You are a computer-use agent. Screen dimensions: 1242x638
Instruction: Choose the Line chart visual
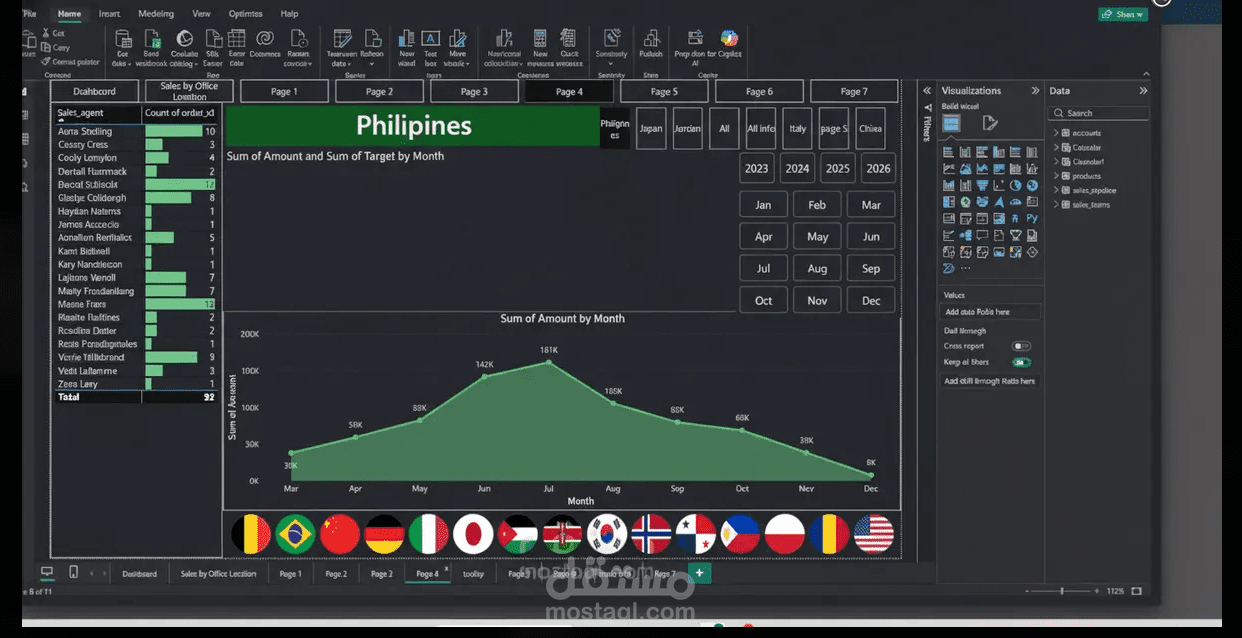click(x=949, y=169)
